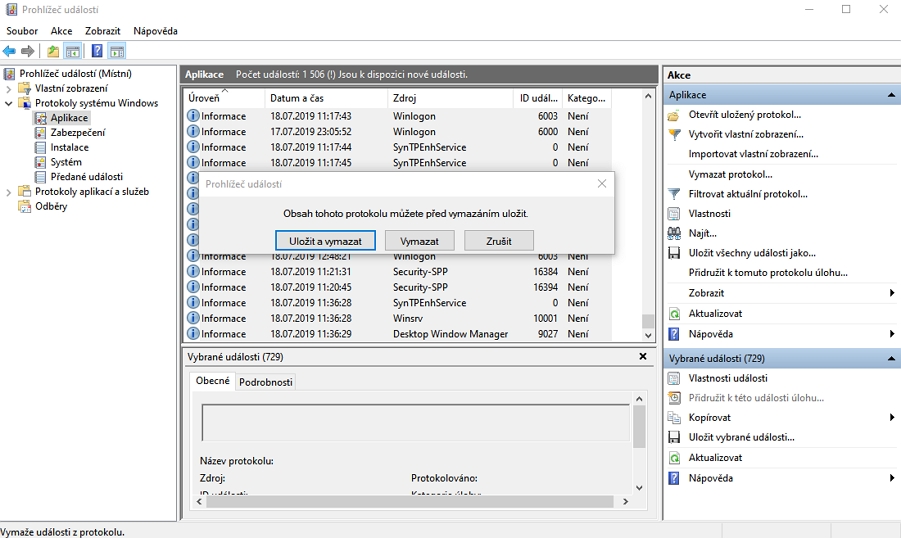This screenshot has width=901, height=538.
Task: Select the Zabezpečení log in the tree
Action: [77, 132]
